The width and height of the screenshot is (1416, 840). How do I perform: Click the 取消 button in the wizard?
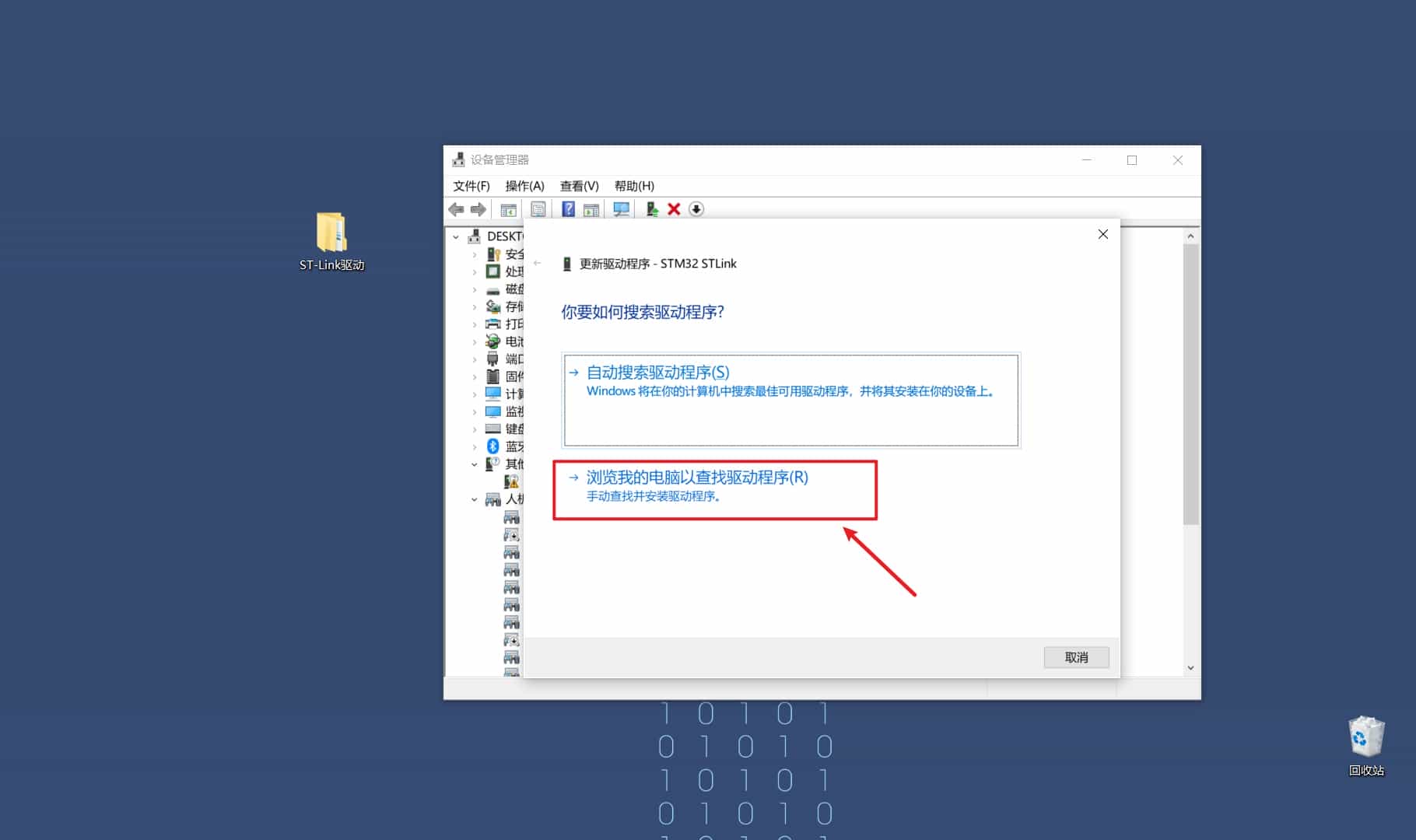(x=1077, y=657)
